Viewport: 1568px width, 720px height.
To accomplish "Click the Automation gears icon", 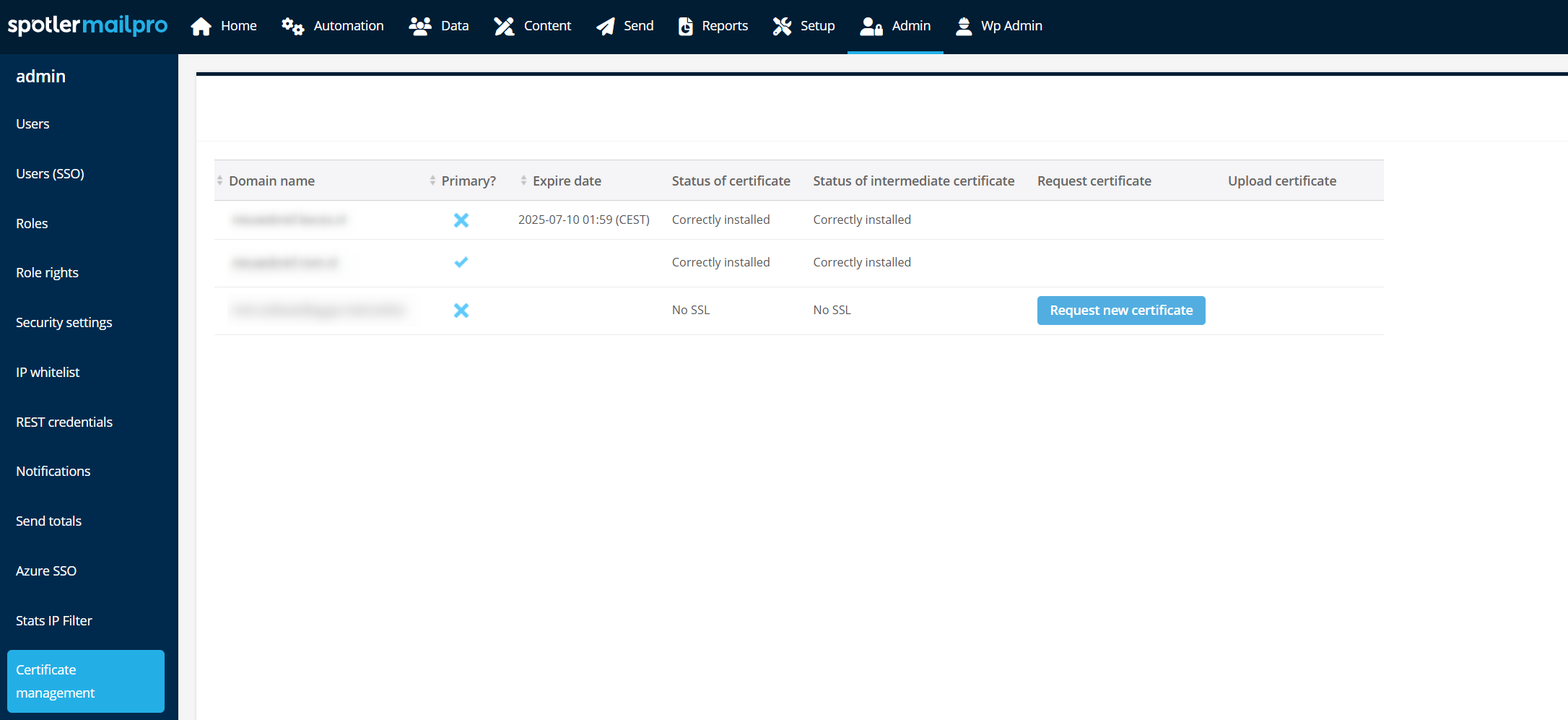I will click(292, 27).
